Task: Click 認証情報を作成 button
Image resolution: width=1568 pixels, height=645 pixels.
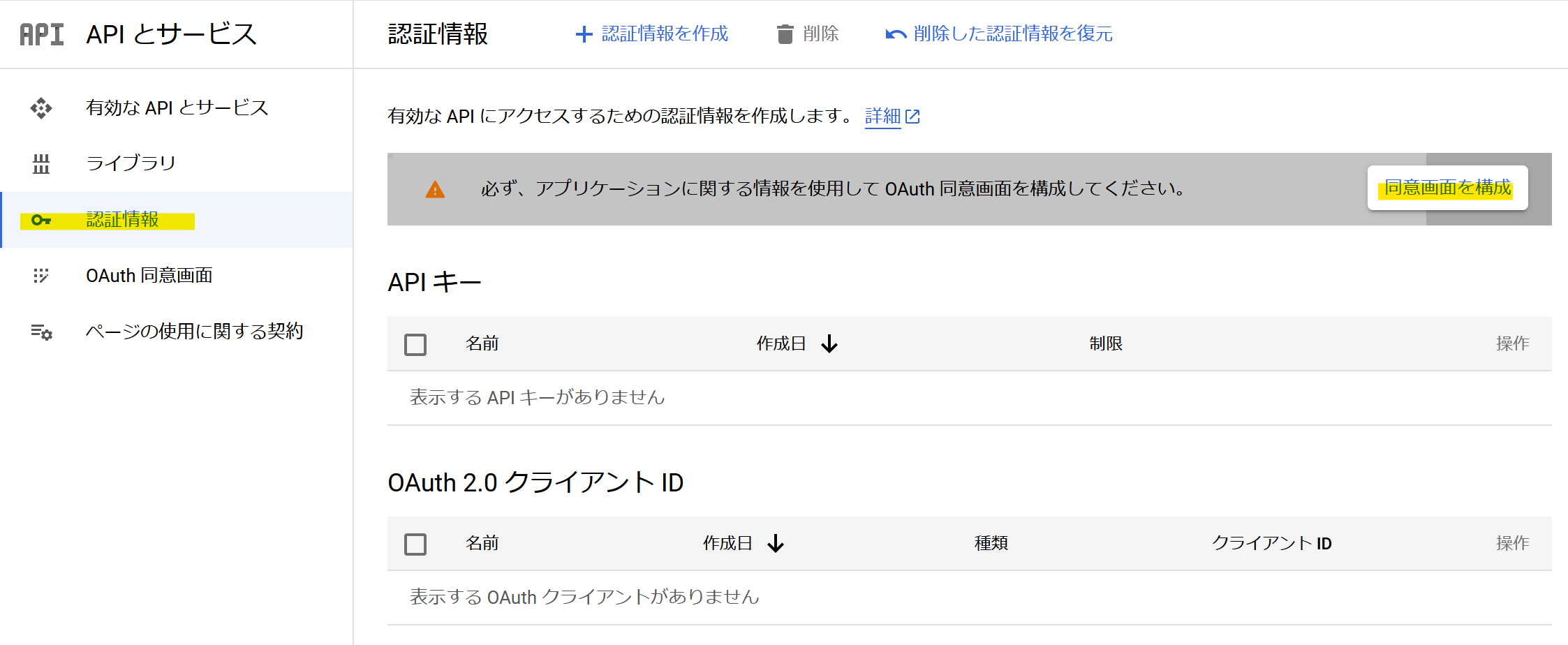Action: click(x=651, y=34)
